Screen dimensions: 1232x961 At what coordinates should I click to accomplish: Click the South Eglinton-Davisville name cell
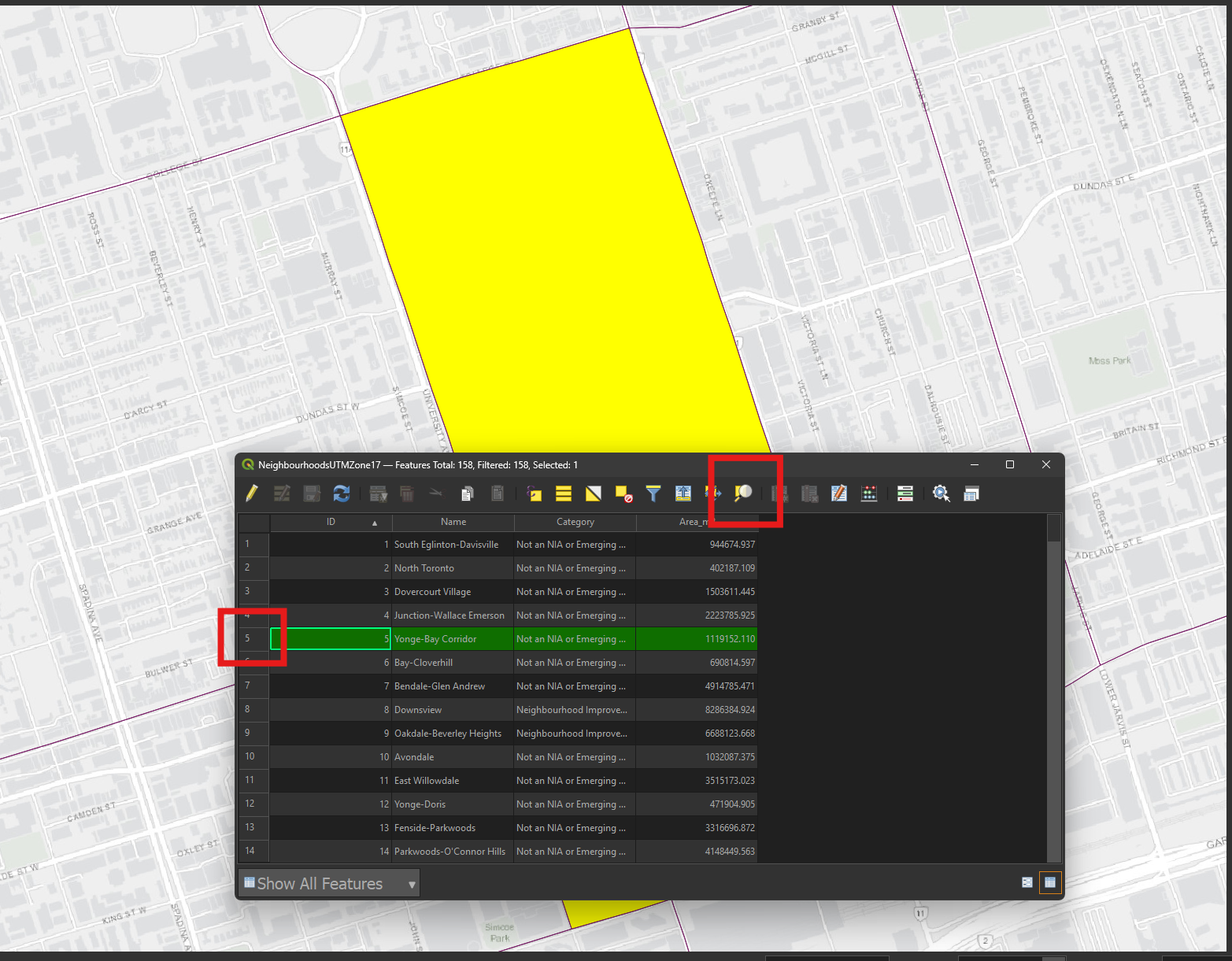pyautogui.click(x=453, y=545)
